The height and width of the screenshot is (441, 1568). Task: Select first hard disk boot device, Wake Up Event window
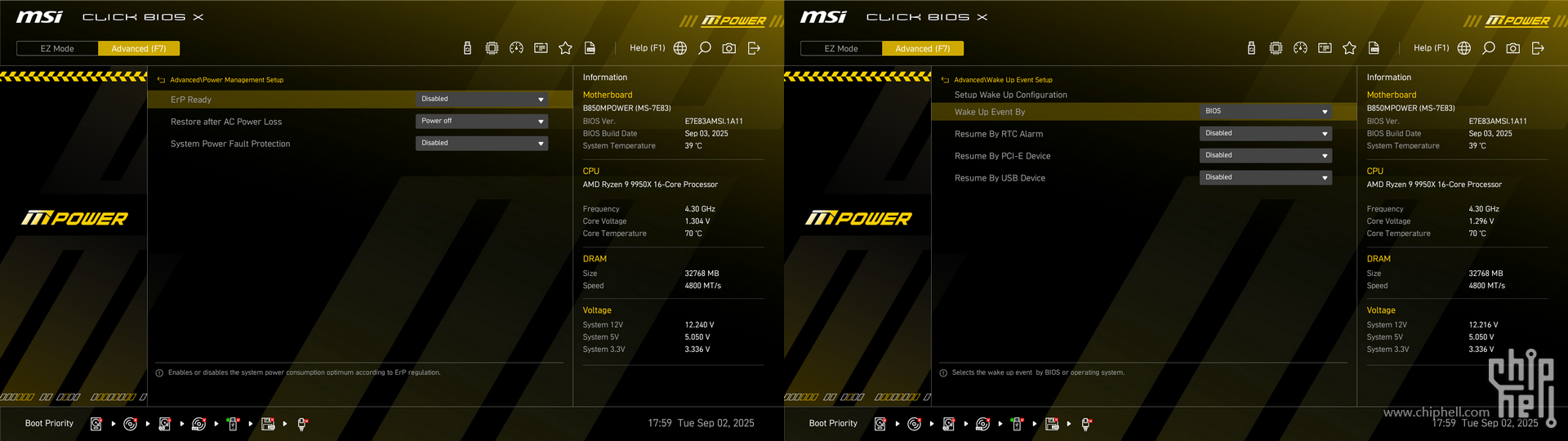coord(880,424)
